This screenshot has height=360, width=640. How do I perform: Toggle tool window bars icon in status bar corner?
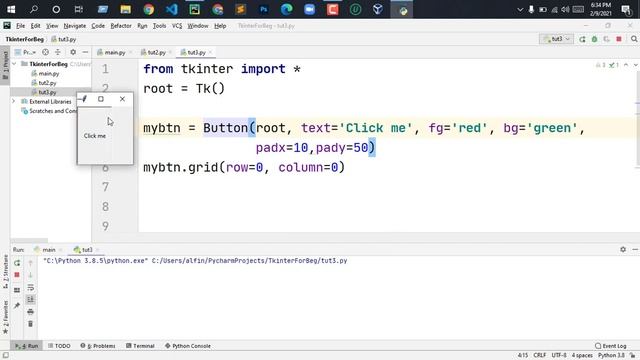pos(6,356)
